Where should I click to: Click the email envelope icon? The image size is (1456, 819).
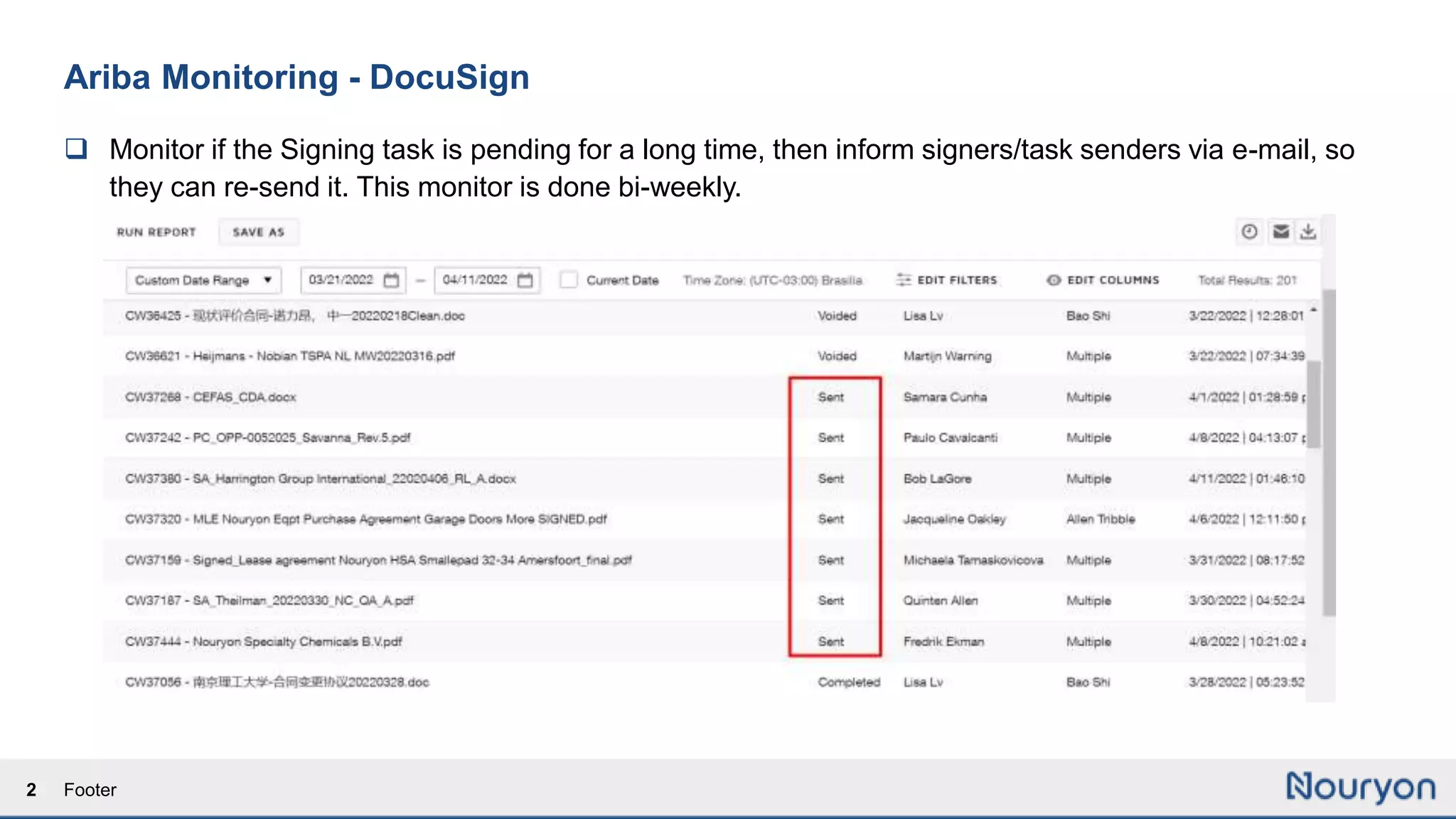click(1281, 232)
